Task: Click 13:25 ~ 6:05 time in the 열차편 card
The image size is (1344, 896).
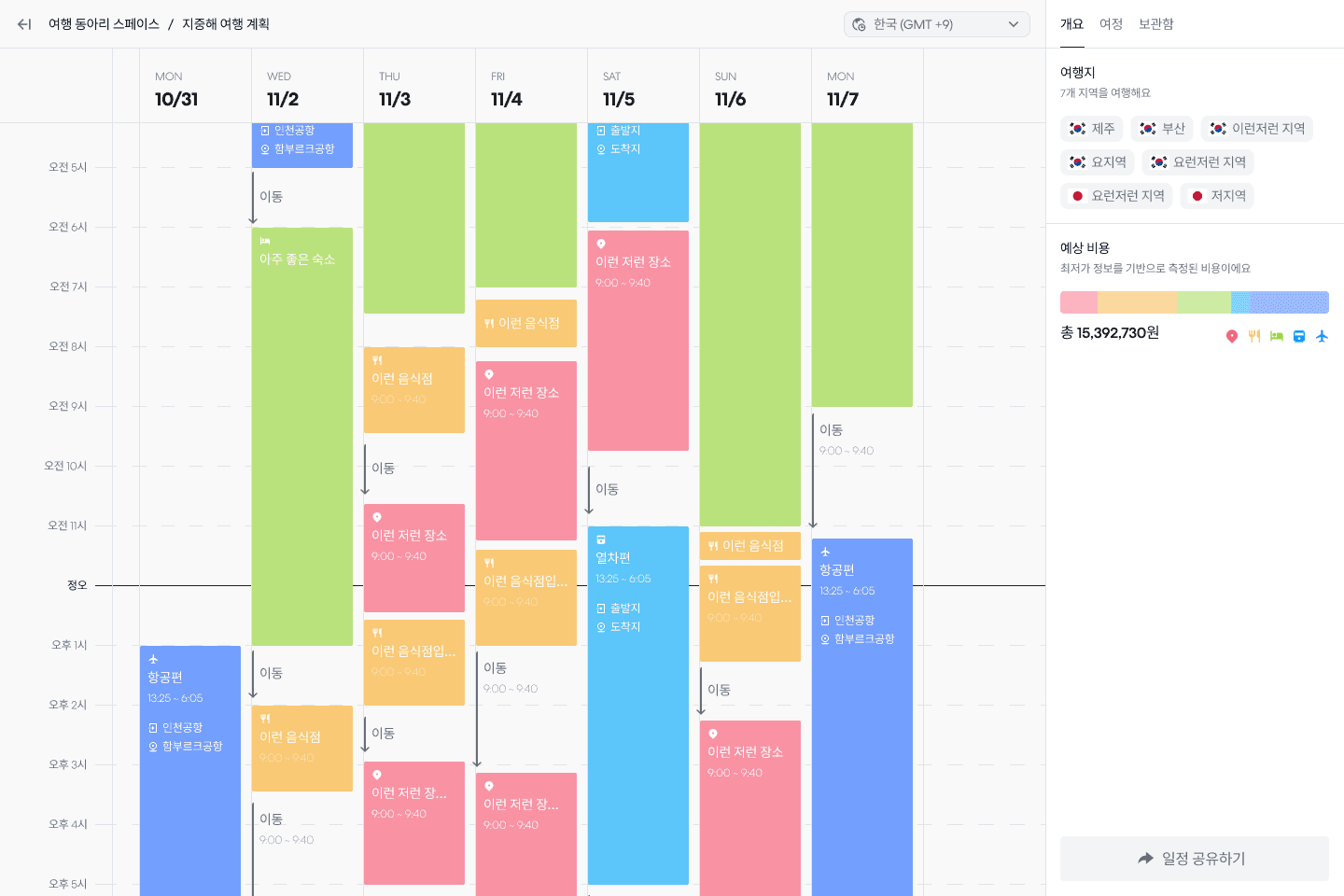Action: point(623,579)
